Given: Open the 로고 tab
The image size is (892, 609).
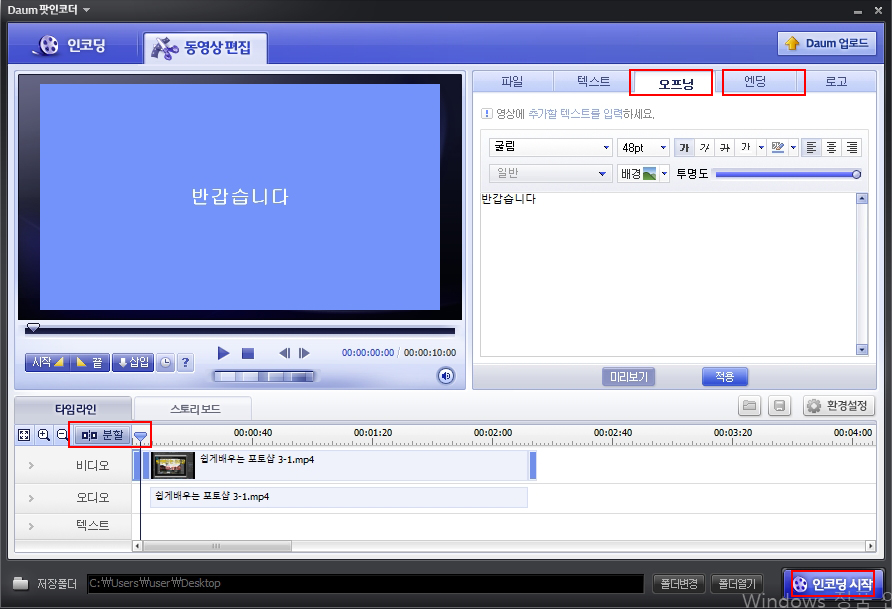Looking at the screenshot, I should click(836, 81).
